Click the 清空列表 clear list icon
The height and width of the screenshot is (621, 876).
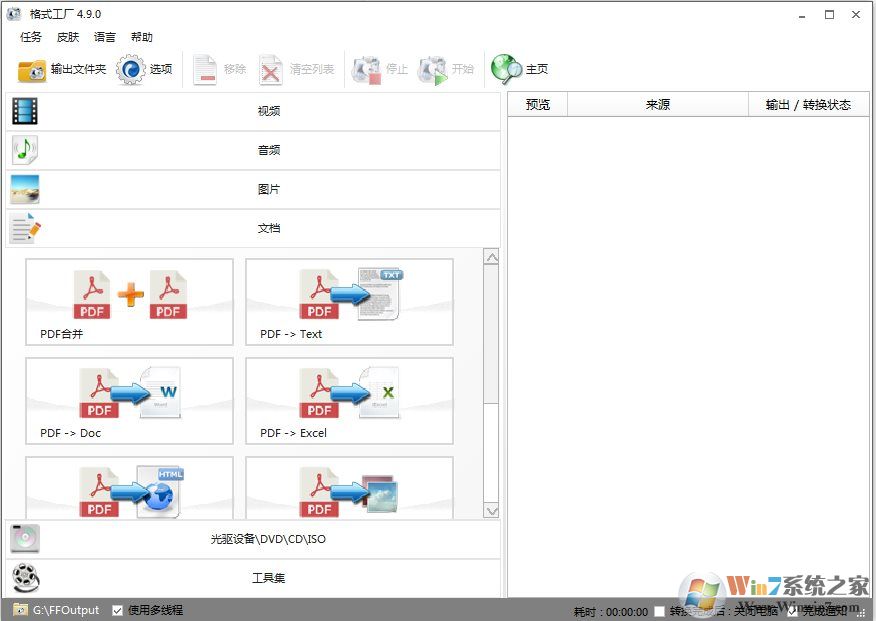click(270, 70)
